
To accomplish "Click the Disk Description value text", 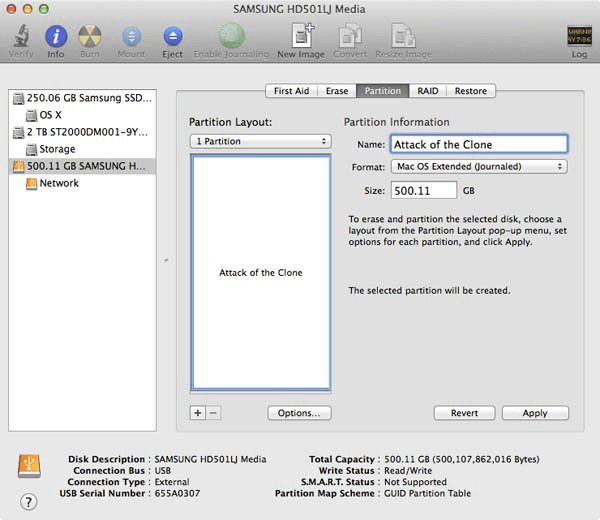I will click(x=210, y=459).
